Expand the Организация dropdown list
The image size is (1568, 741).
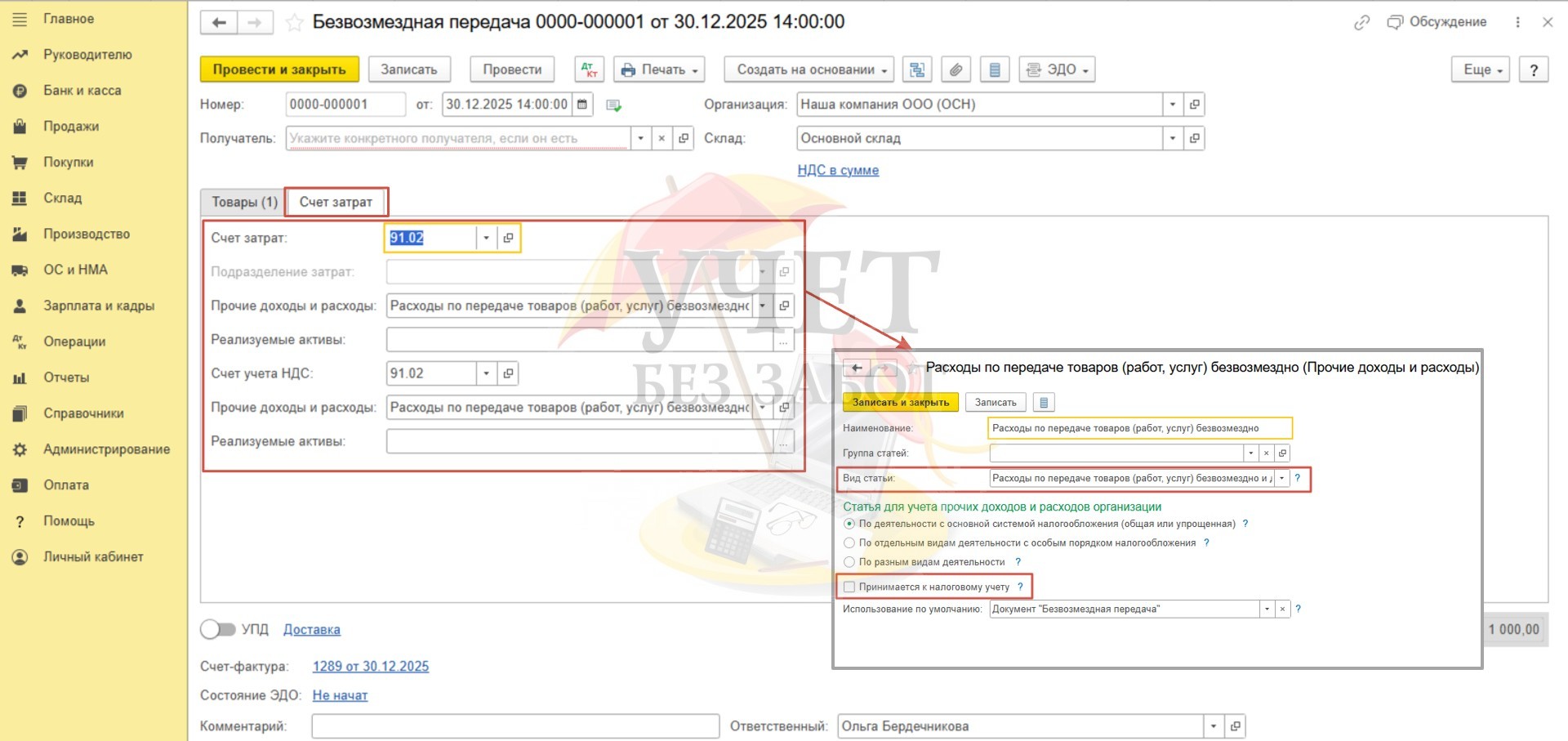(1173, 105)
